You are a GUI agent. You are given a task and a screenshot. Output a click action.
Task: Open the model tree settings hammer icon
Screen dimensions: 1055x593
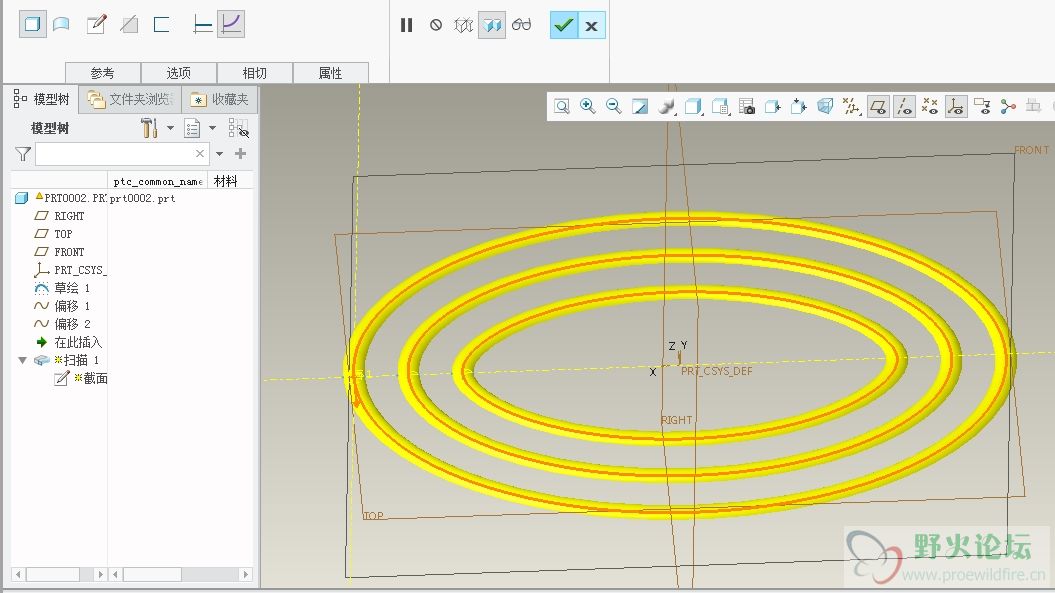pos(149,127)
